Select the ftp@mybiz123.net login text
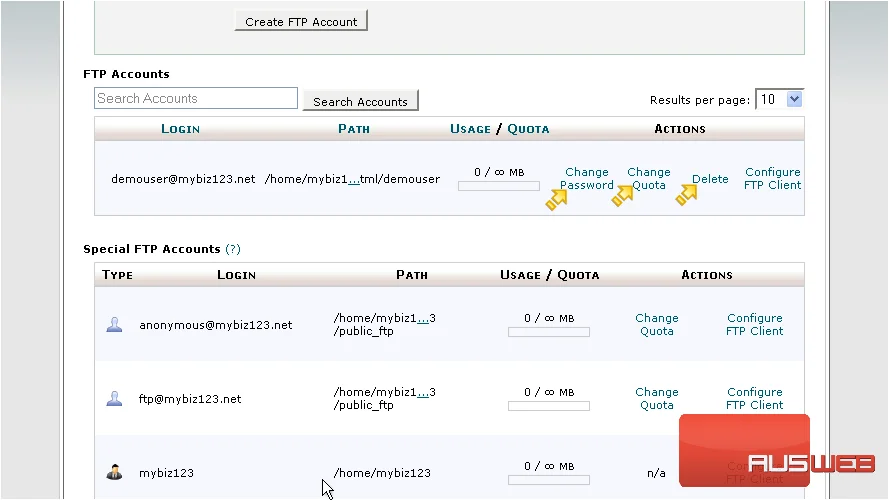This screenshot has height=500, width=889. [190, 399]
